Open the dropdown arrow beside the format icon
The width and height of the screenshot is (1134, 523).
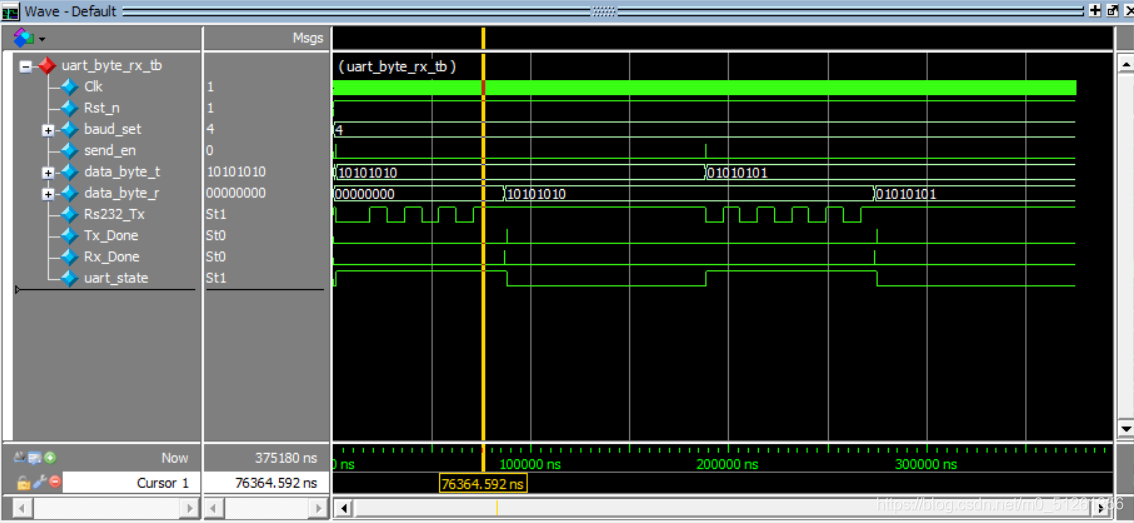pos(42,38)
